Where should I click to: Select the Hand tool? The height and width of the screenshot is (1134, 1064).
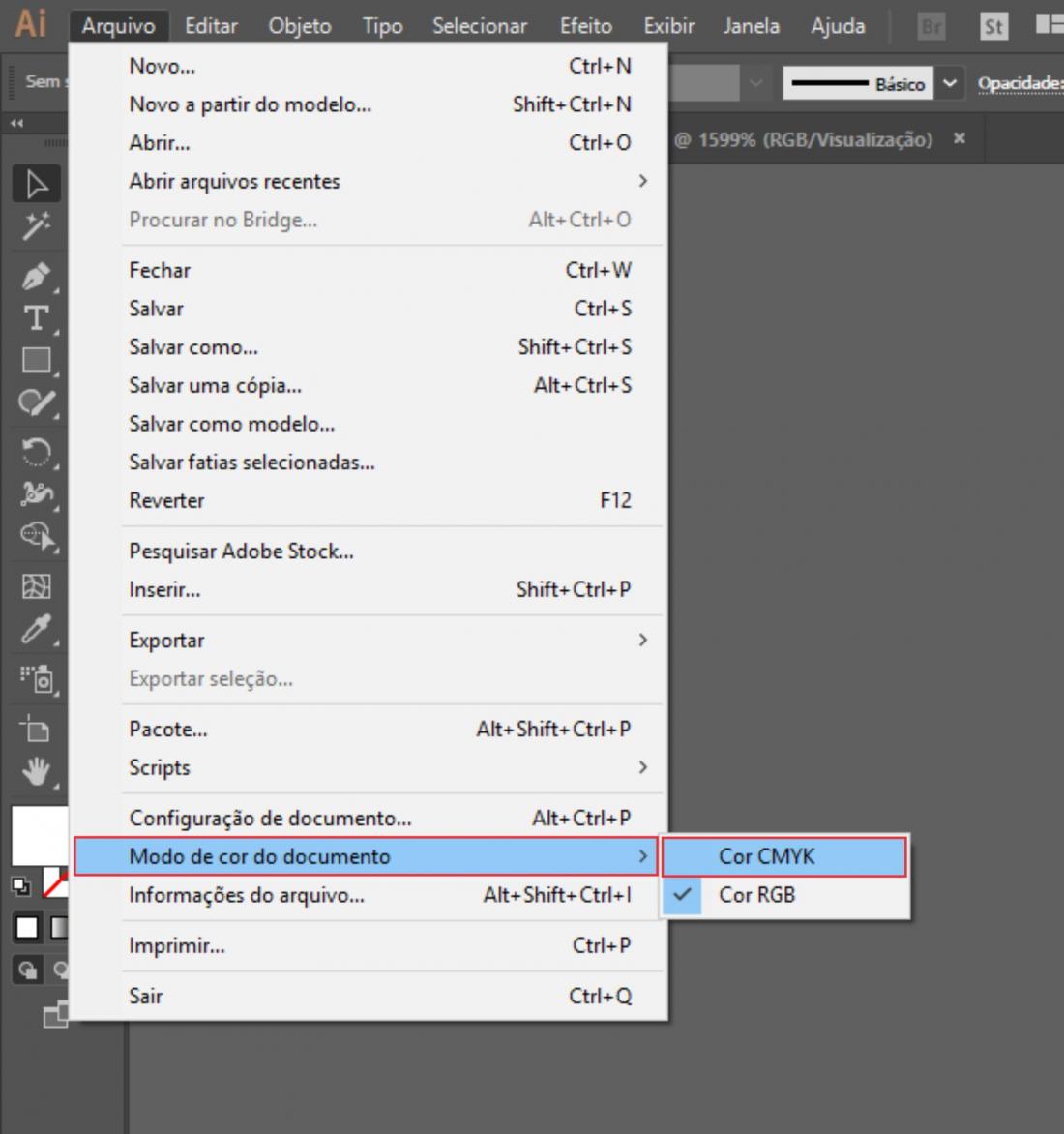tap(37, 772)
